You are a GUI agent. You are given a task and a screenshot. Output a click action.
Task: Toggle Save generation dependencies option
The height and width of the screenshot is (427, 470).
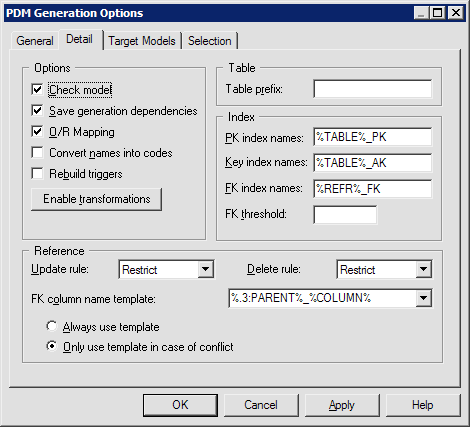click(x=37, y=110)
